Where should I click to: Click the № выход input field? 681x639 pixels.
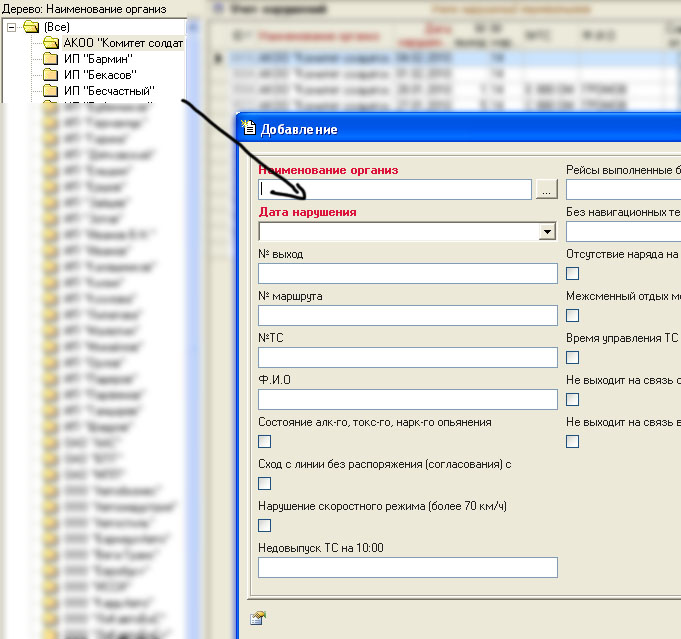(x=407, y=273)
